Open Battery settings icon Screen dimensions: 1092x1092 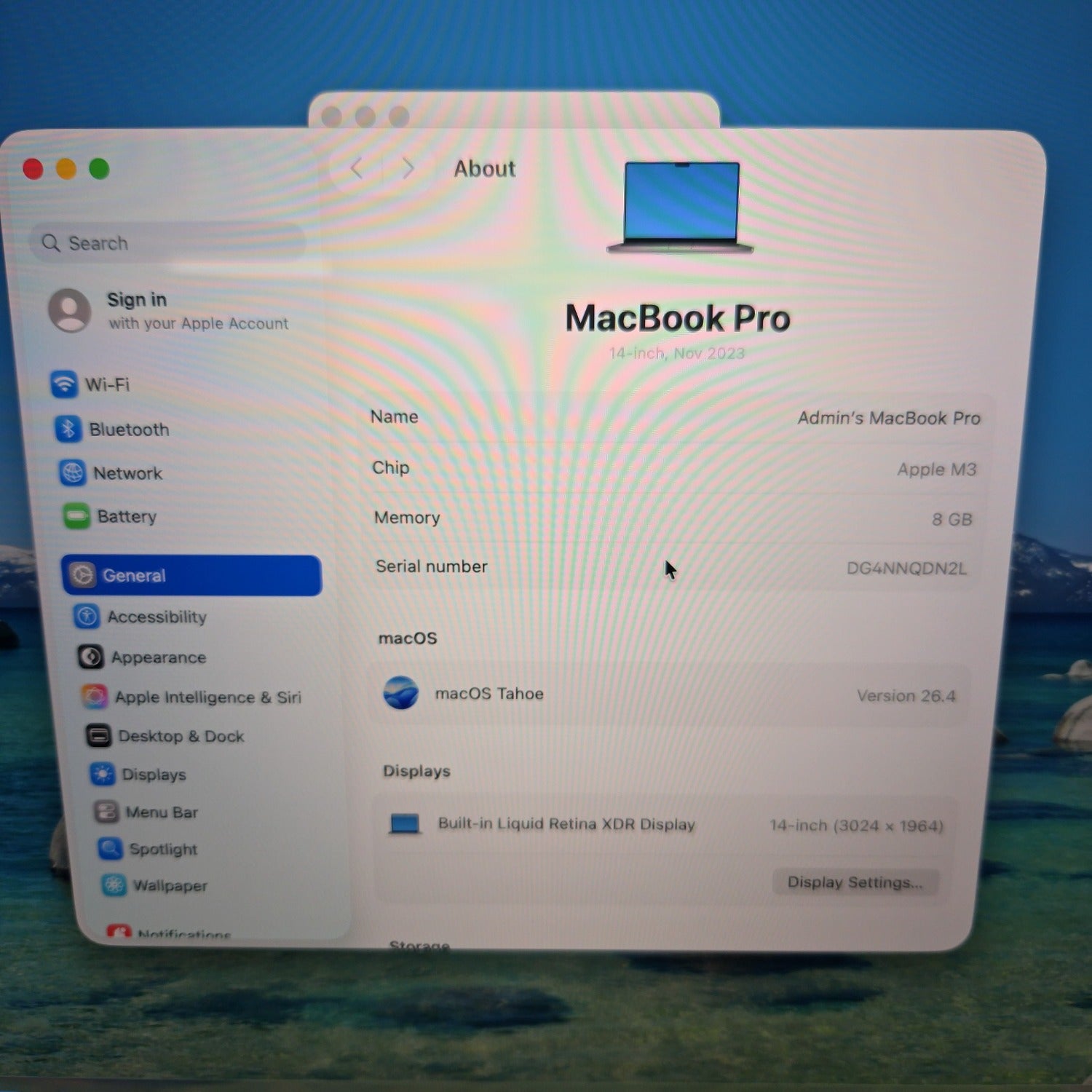tap(76, 516)
